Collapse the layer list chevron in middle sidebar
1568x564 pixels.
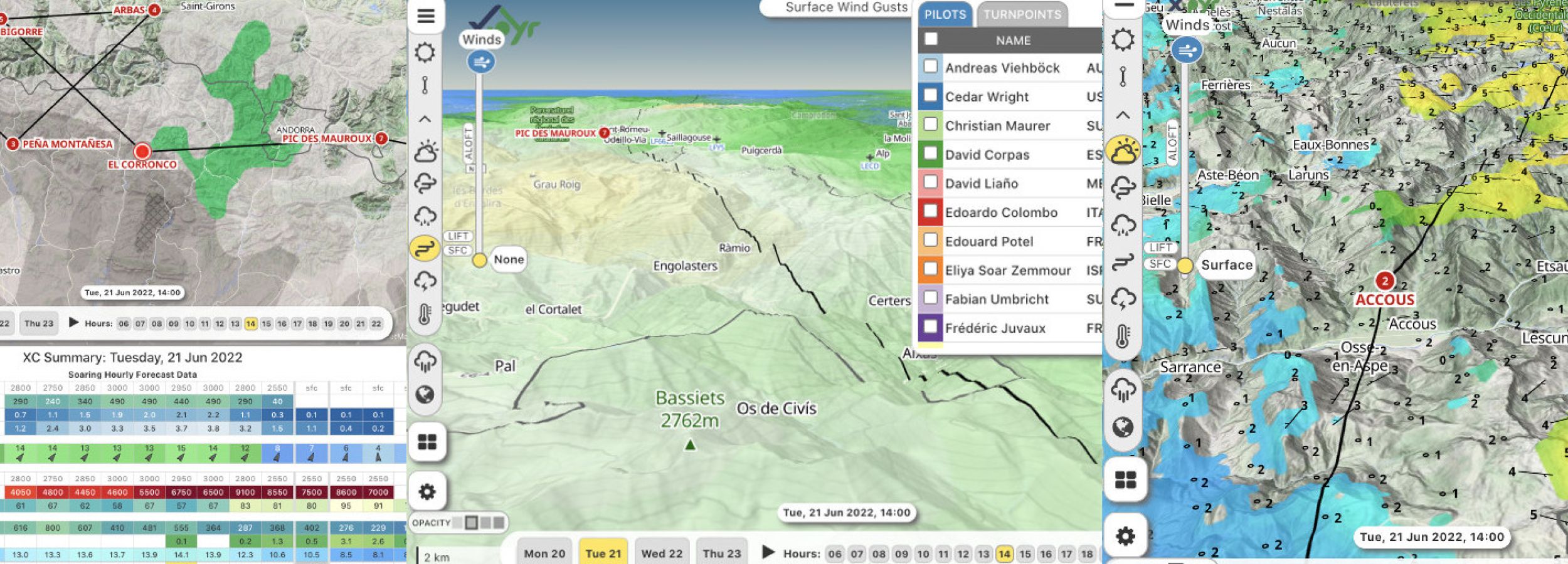tap(425, 119)
